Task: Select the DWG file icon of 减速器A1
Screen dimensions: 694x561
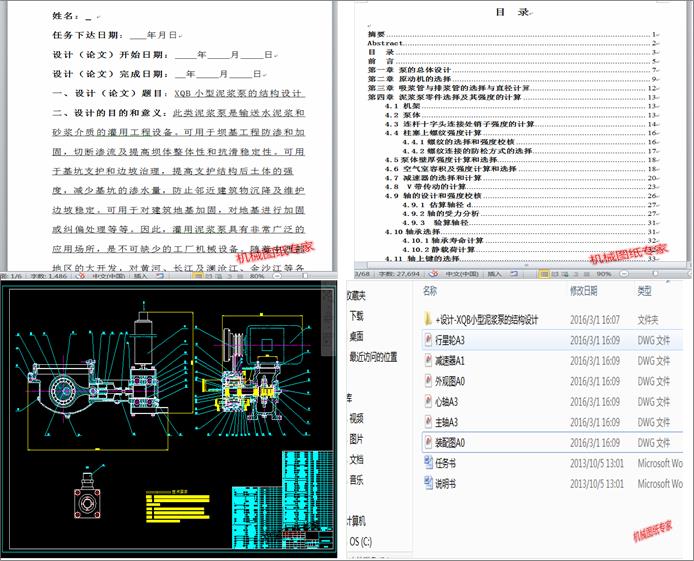Action: point(428,360)
